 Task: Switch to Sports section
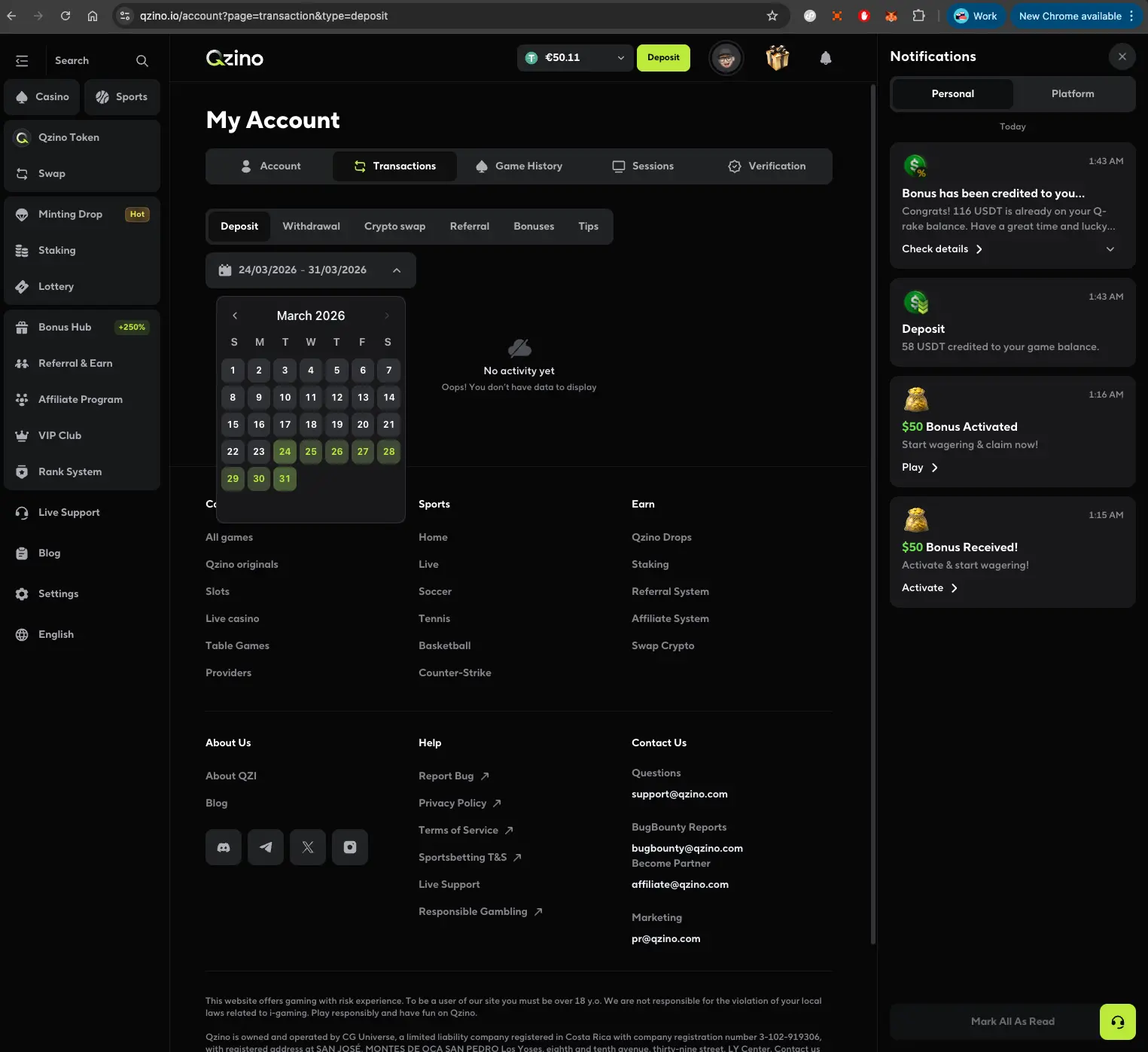click(x=122, y=97)
